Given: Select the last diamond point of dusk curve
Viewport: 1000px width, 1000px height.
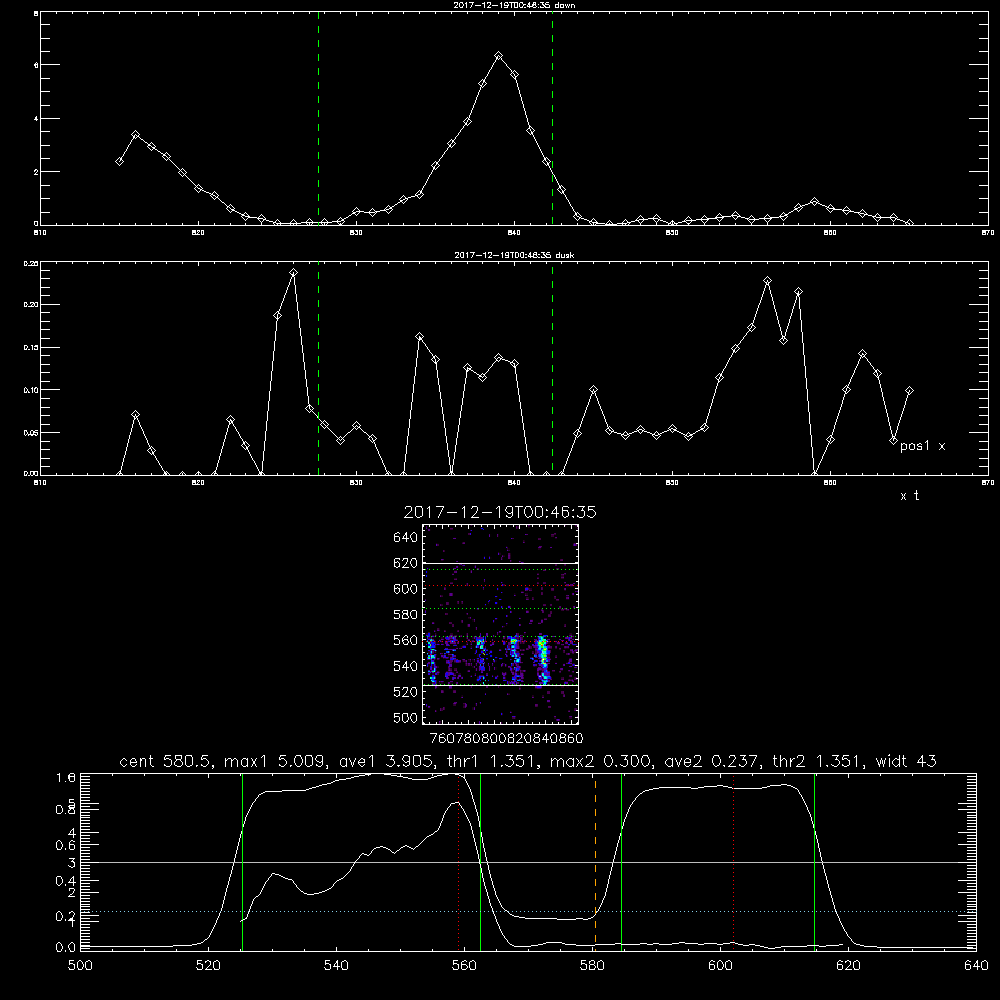Looking at the screenshot, I should (x=909, y=390).
